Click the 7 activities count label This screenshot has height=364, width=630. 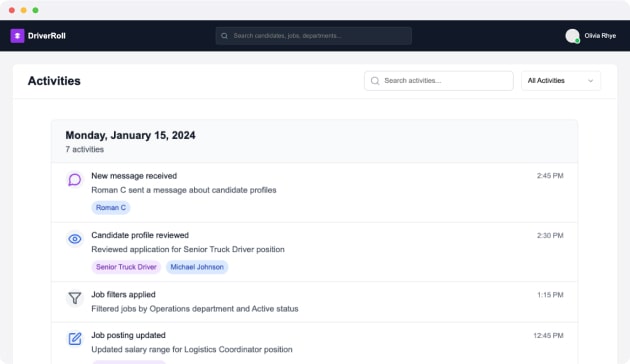pyautogui.click(x=85, y=149)
